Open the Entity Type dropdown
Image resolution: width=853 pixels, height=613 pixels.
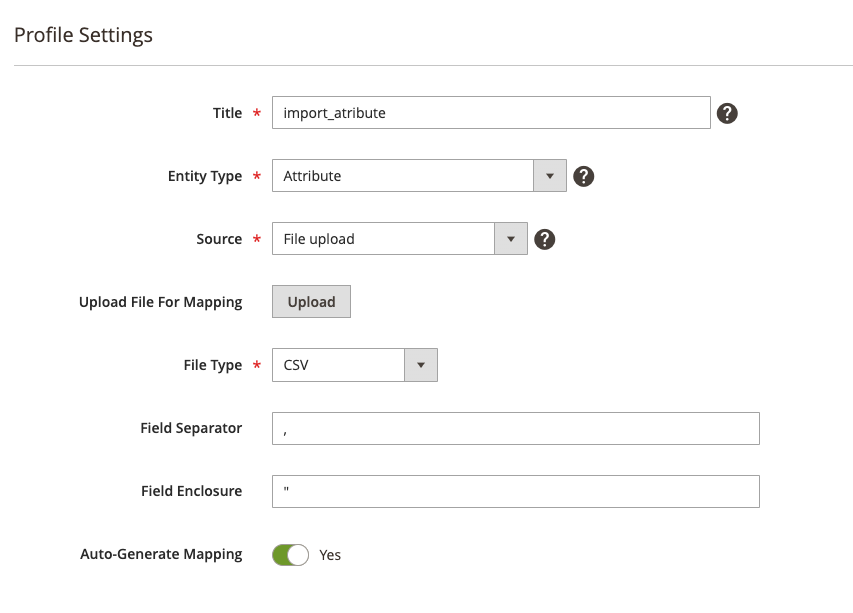coord(419,176)
